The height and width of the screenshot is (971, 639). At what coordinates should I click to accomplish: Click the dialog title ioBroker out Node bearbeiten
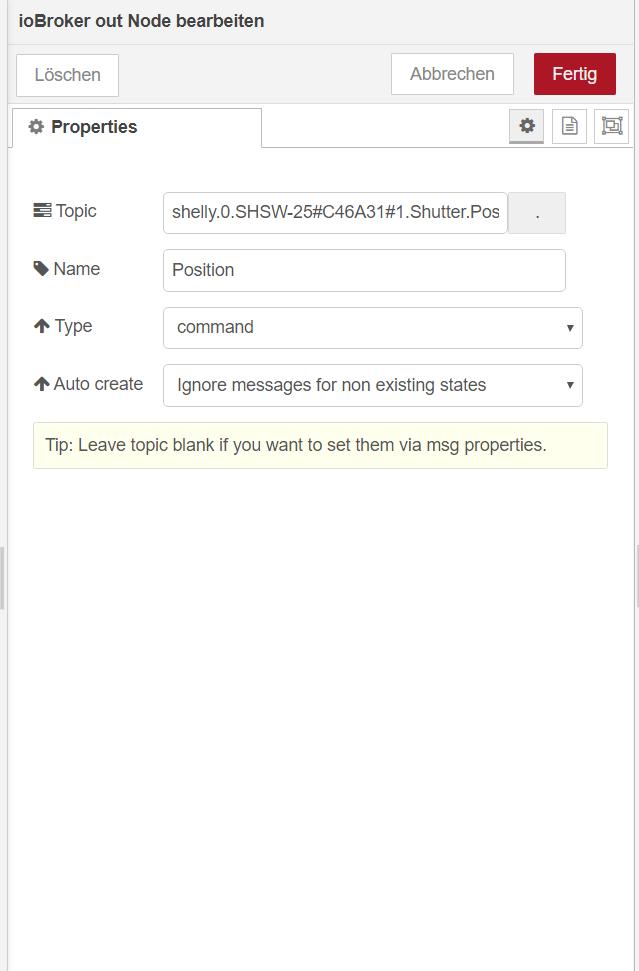[141, 21]
